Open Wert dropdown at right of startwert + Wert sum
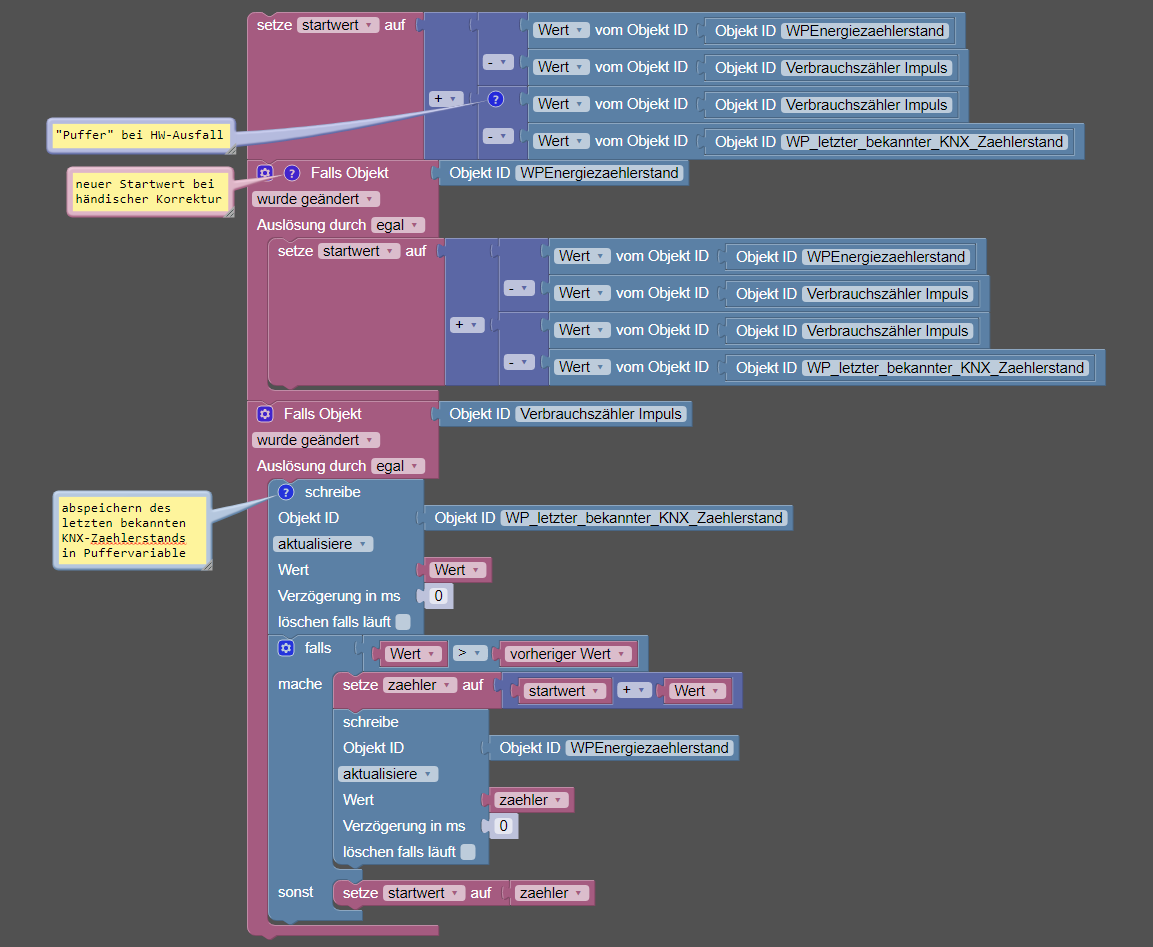The image size is (1153, 947). (x=697, y=691)
